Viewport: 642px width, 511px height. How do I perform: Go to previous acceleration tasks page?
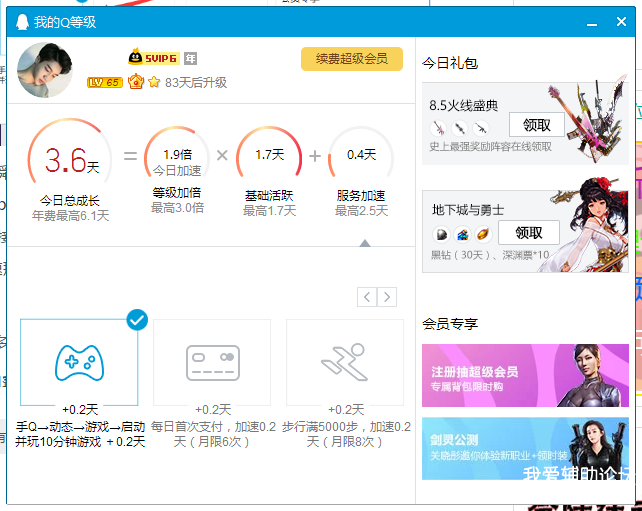(x=367, y=297)
